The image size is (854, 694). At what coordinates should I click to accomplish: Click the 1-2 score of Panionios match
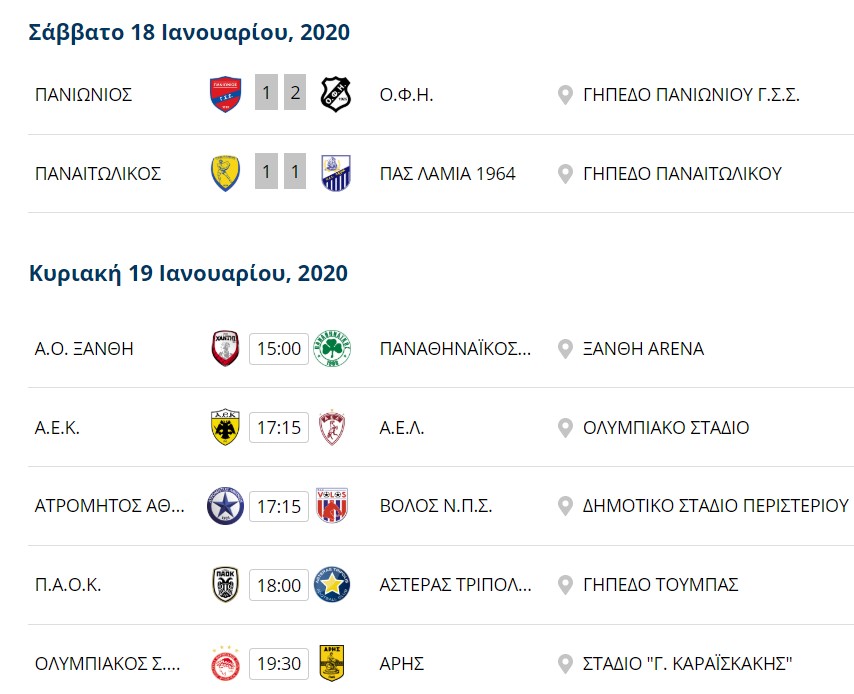click(280, 93)
